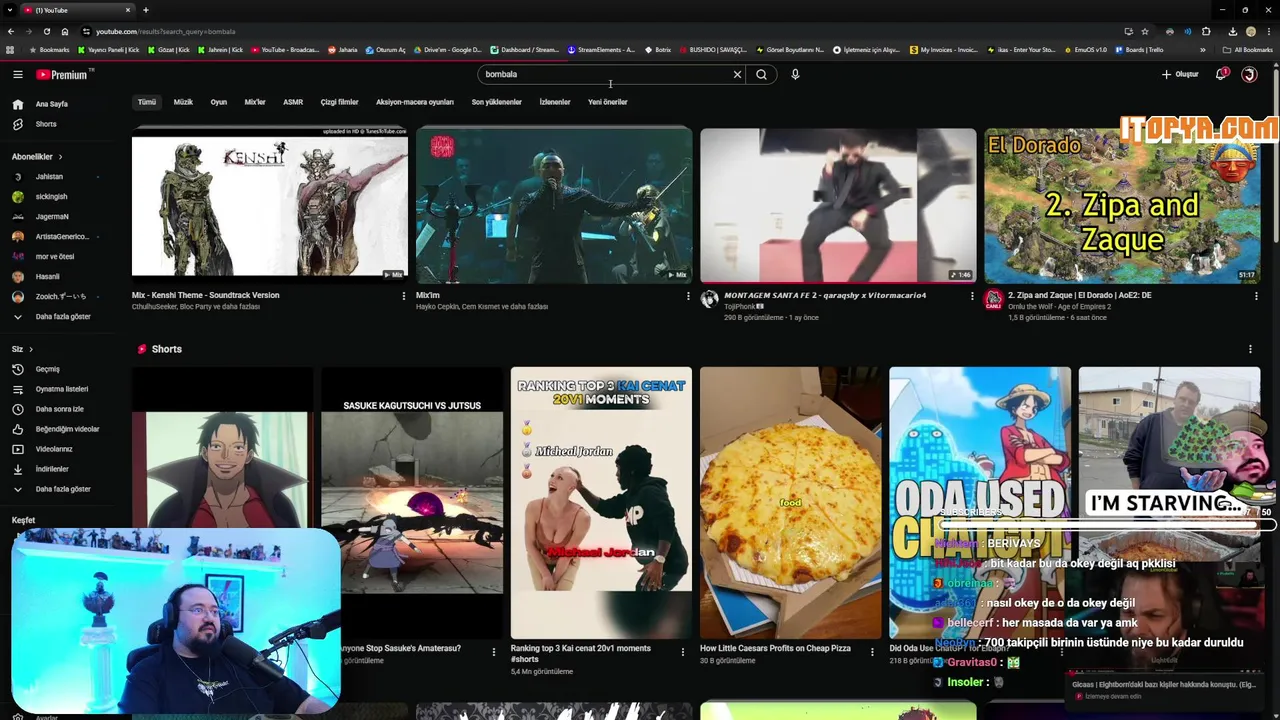This screenshot has height=720, width=1280.
Task: Select the Çizgi filmler filter chip
Action: click(339, 102)
